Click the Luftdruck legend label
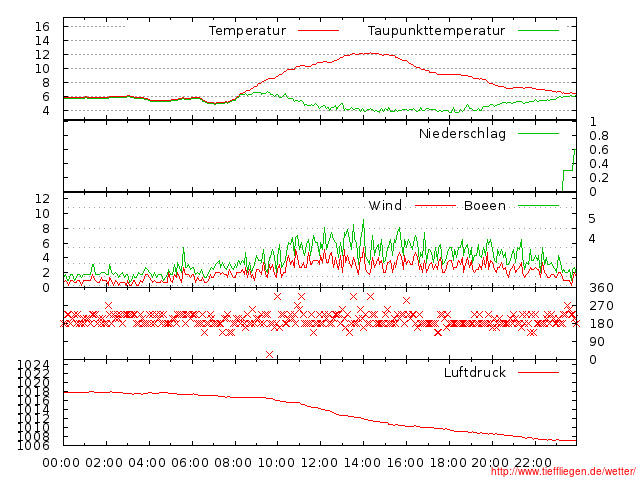Image resolution: width=640 pixels, height=480 pixels. pyautogui.click(x=475, y=372)
